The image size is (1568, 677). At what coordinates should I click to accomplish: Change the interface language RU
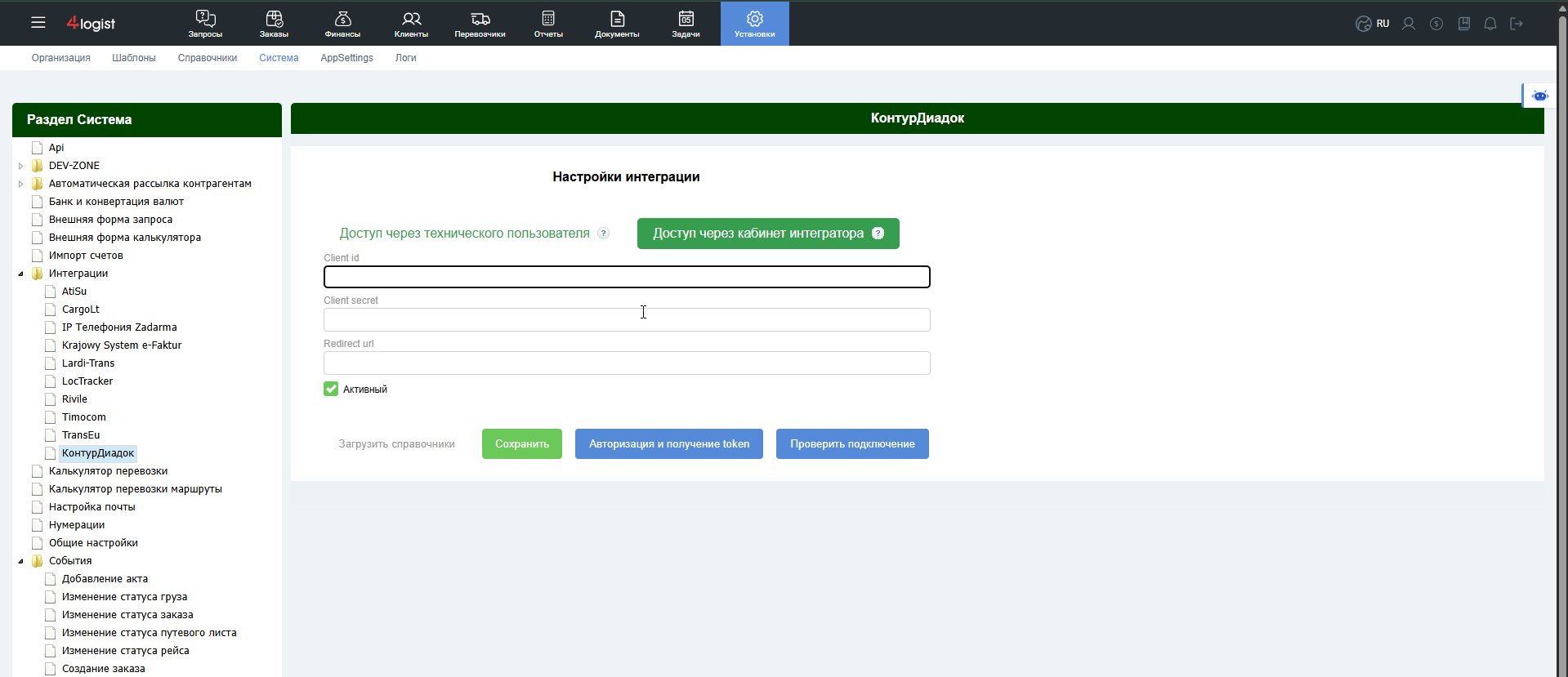pyautogui.click(x=1373, y=24)
